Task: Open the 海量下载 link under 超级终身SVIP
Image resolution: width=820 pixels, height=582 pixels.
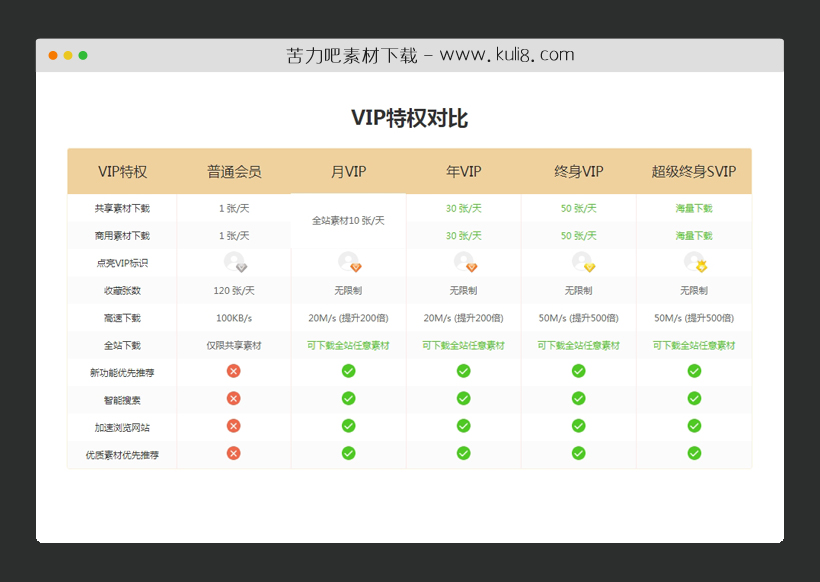Action: tap(694, 208)
